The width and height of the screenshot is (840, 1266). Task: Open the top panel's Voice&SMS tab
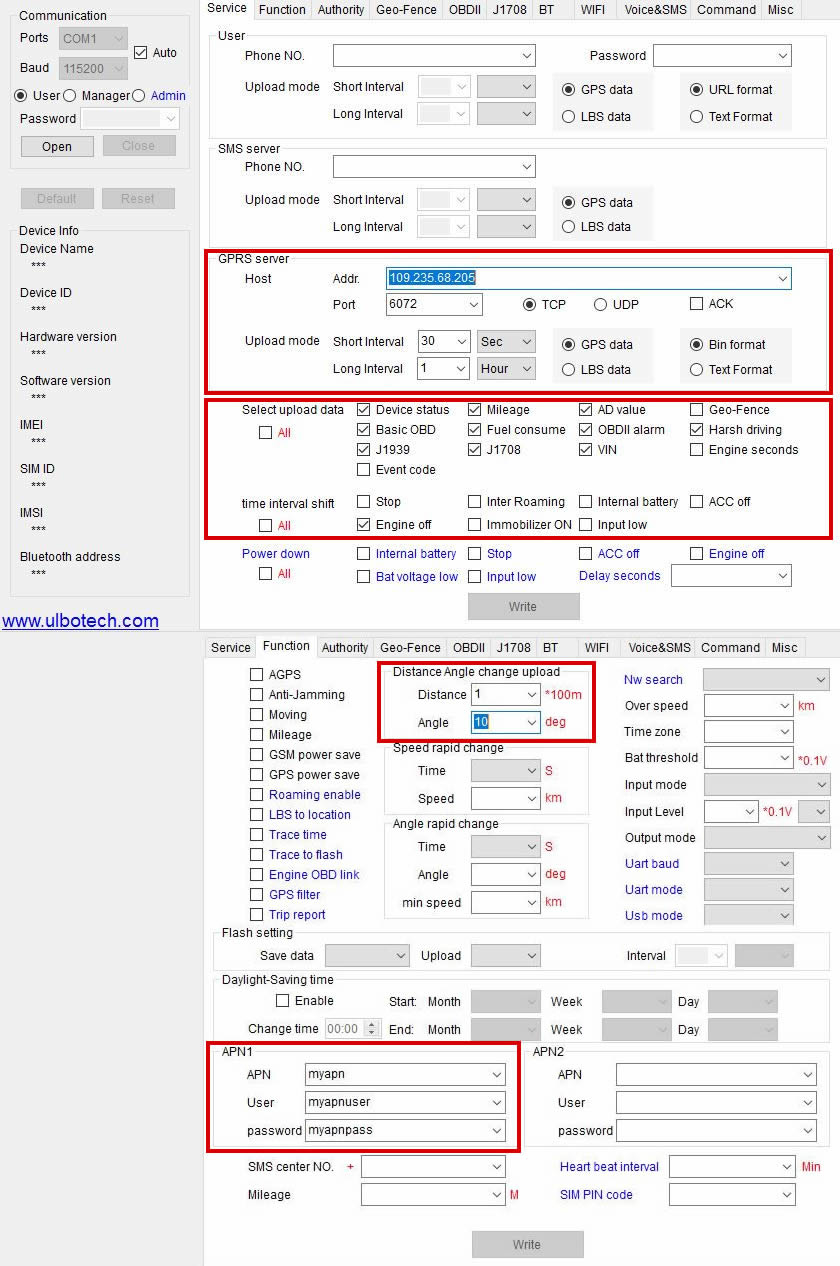(x=655, y=10)
